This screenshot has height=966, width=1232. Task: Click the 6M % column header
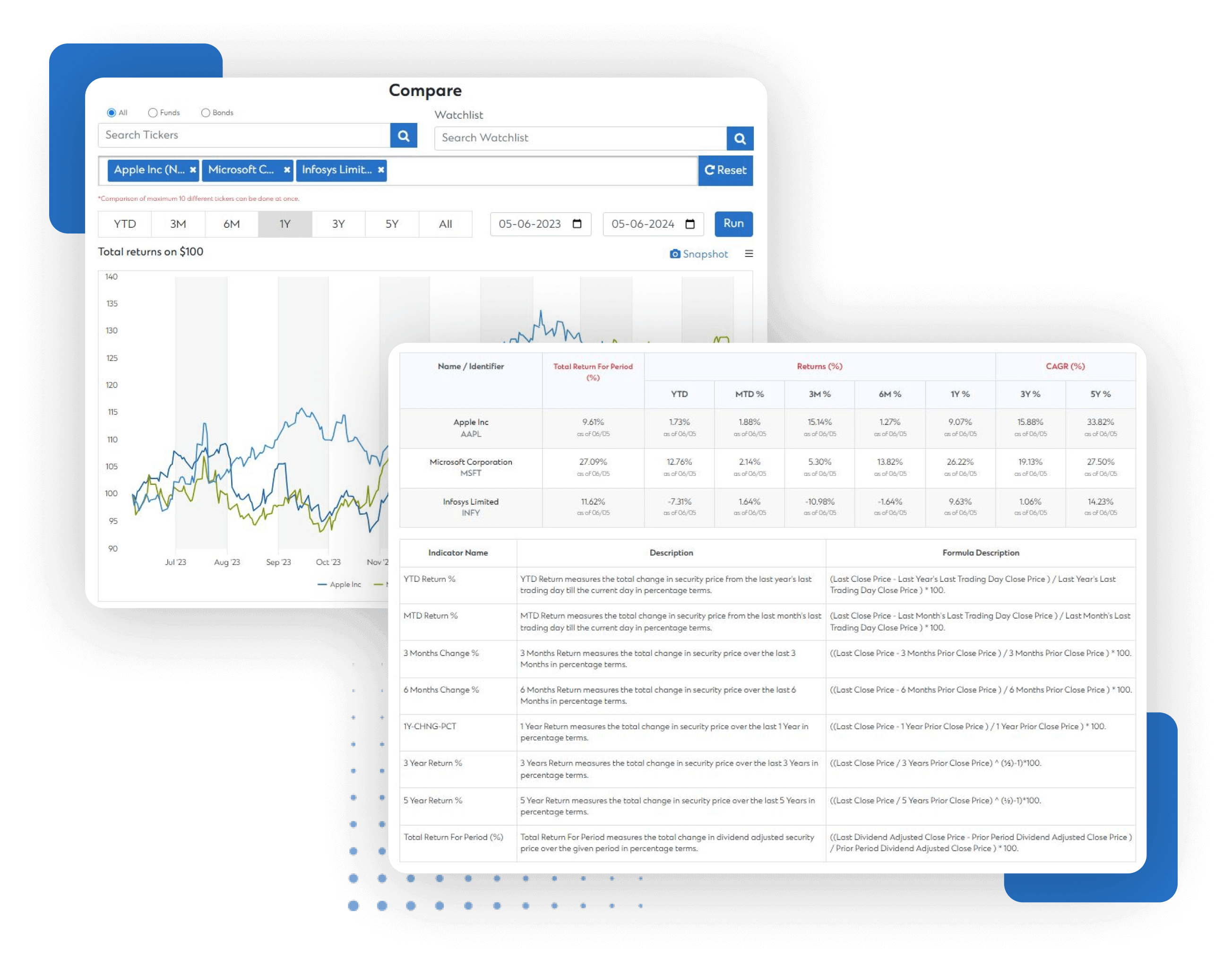(x=889, y=394)
